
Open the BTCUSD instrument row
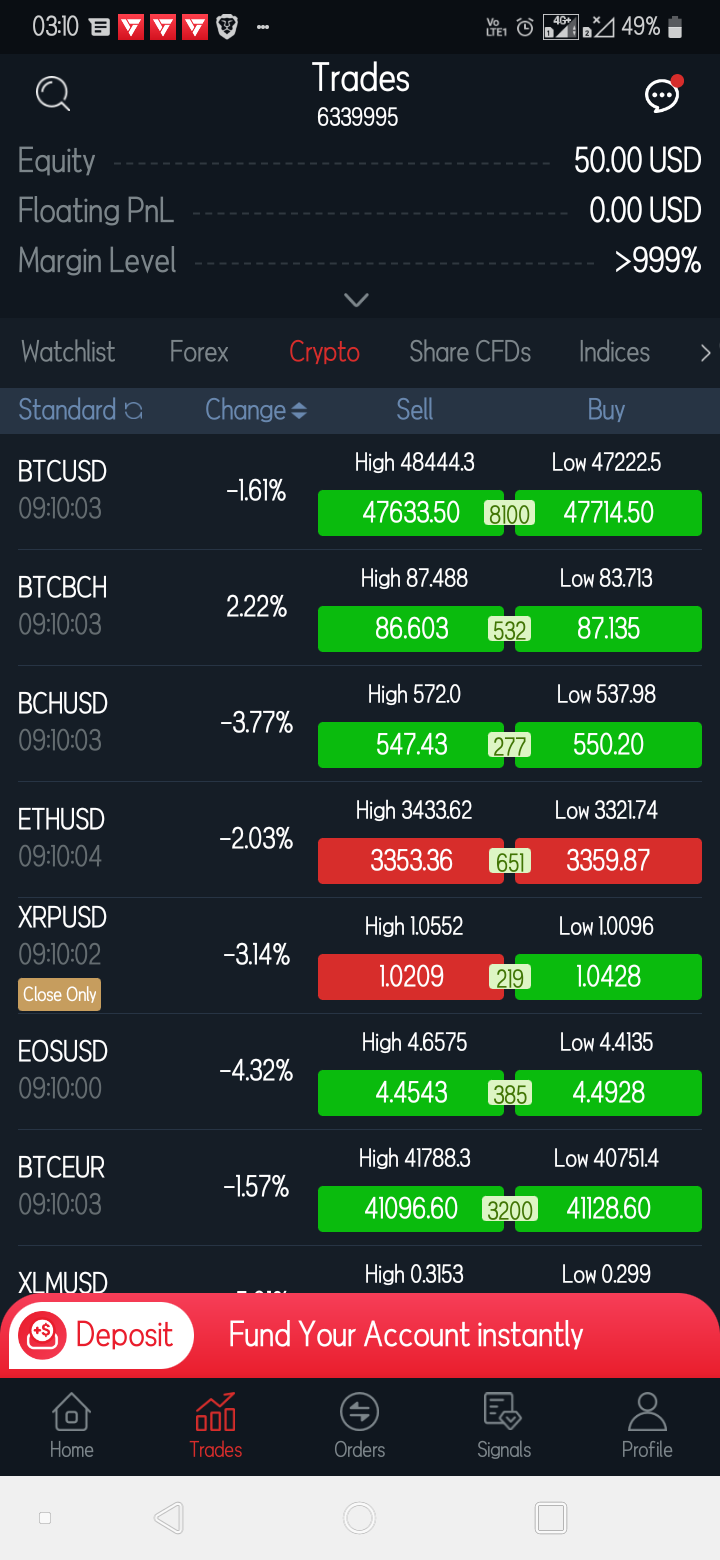(360, 492)
